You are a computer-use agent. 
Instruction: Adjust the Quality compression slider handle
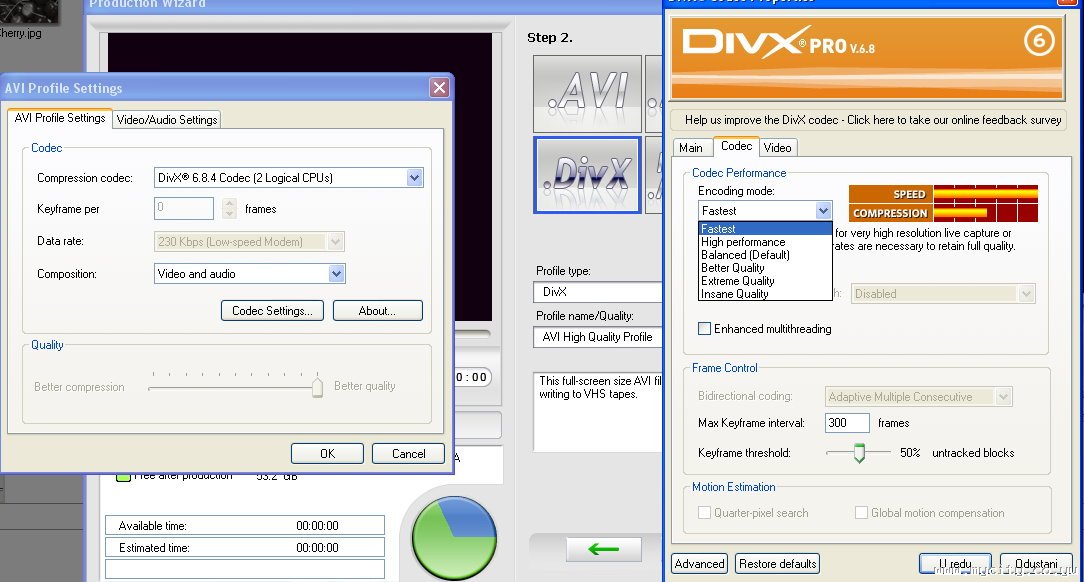click(317, 386)
